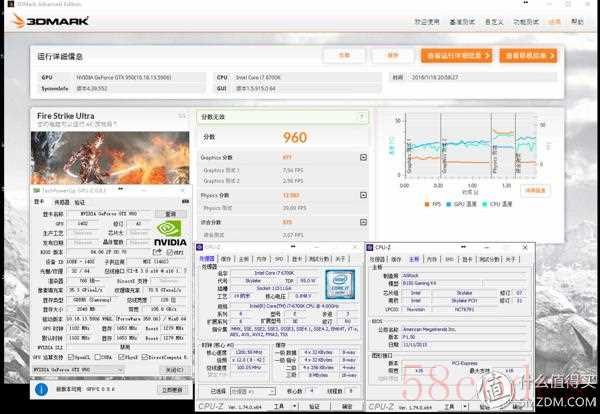Expand the Physics score section

tap(364, 195)
